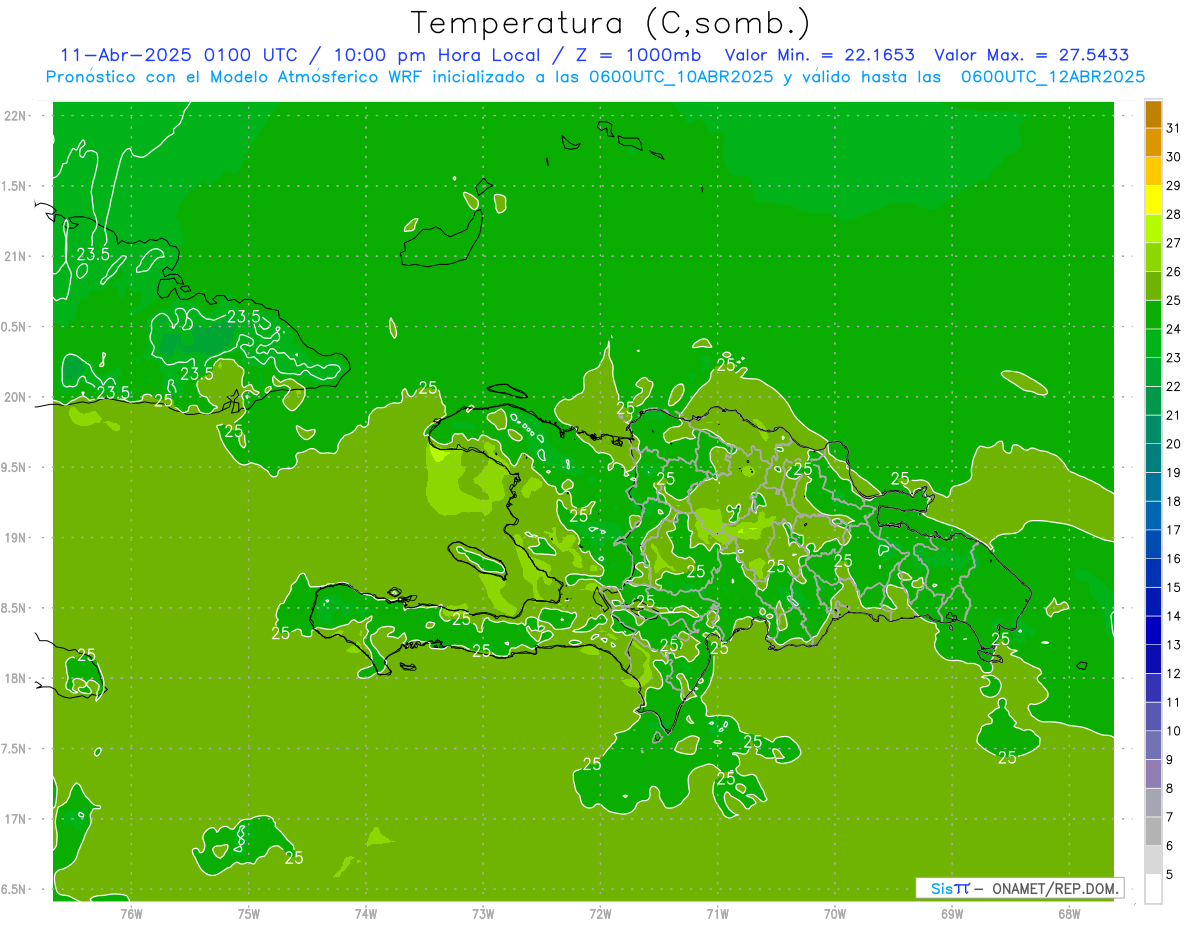Click the 17N latitude label

[16, 819]
